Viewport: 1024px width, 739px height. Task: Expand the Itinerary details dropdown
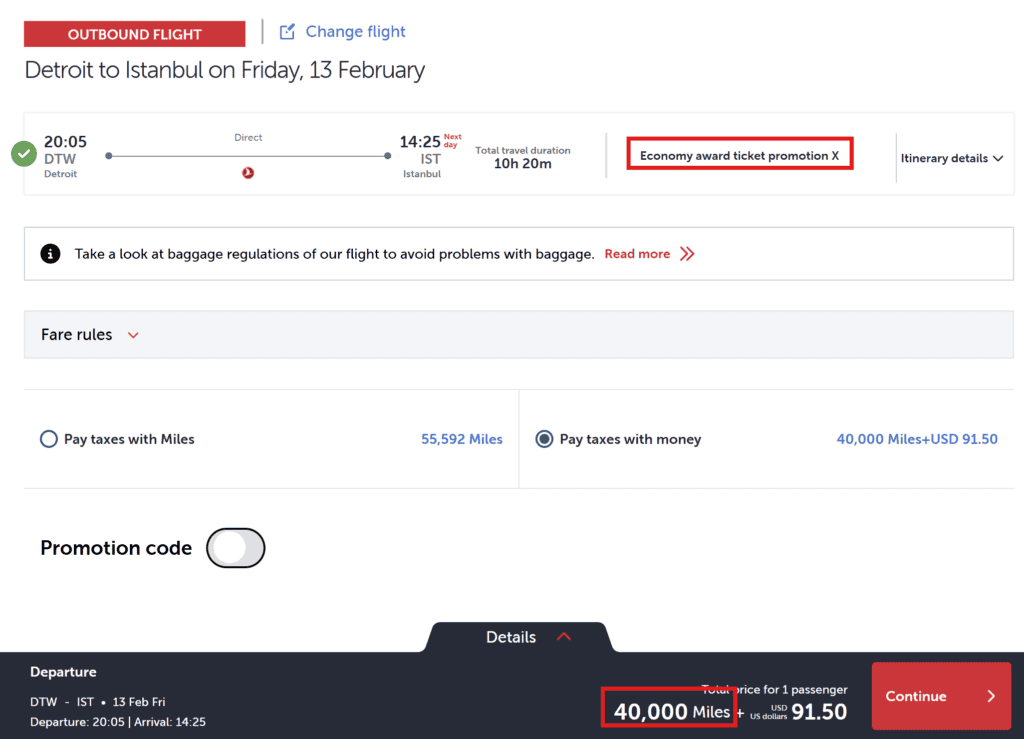click(x=951, y=158)
